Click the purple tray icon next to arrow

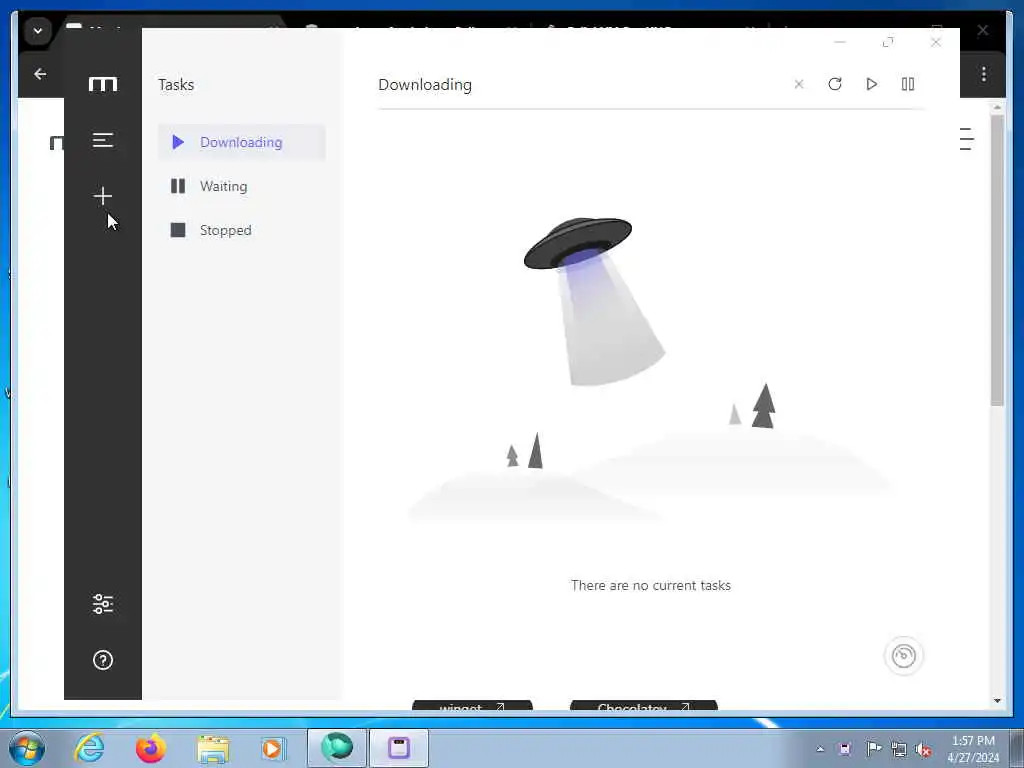(x=845, y=749)
